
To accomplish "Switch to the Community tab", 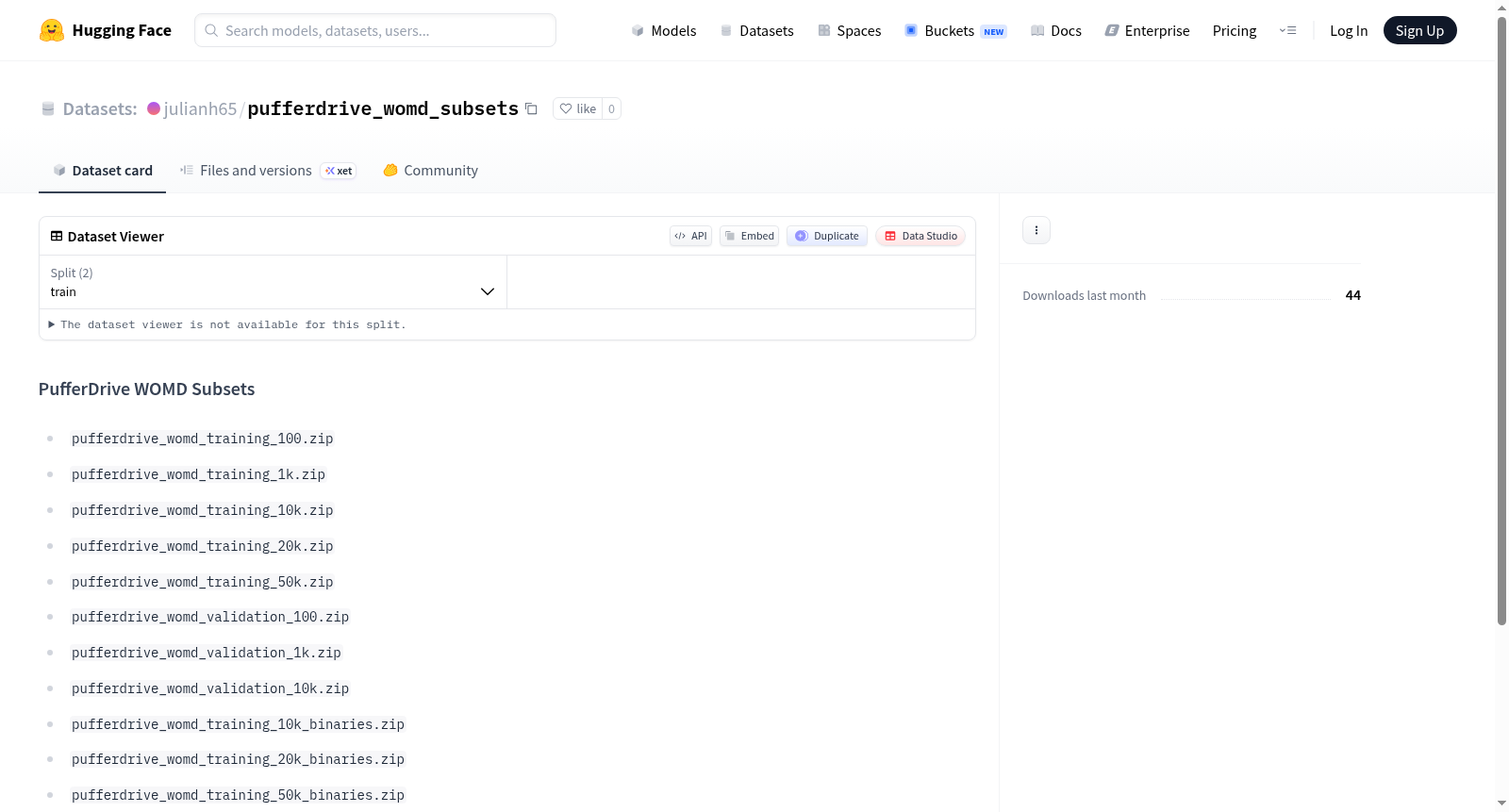I will point(430,171).
